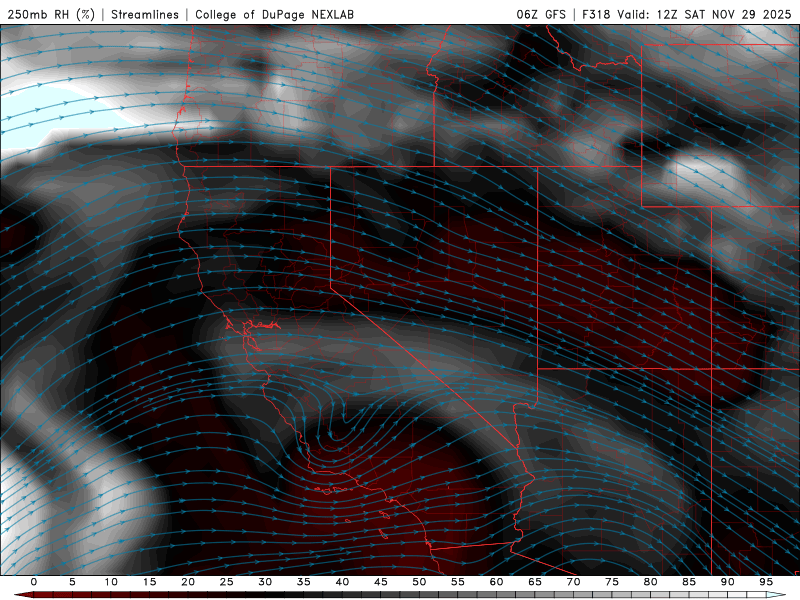Click the "75" colorbar scale label

coord(612,582)
